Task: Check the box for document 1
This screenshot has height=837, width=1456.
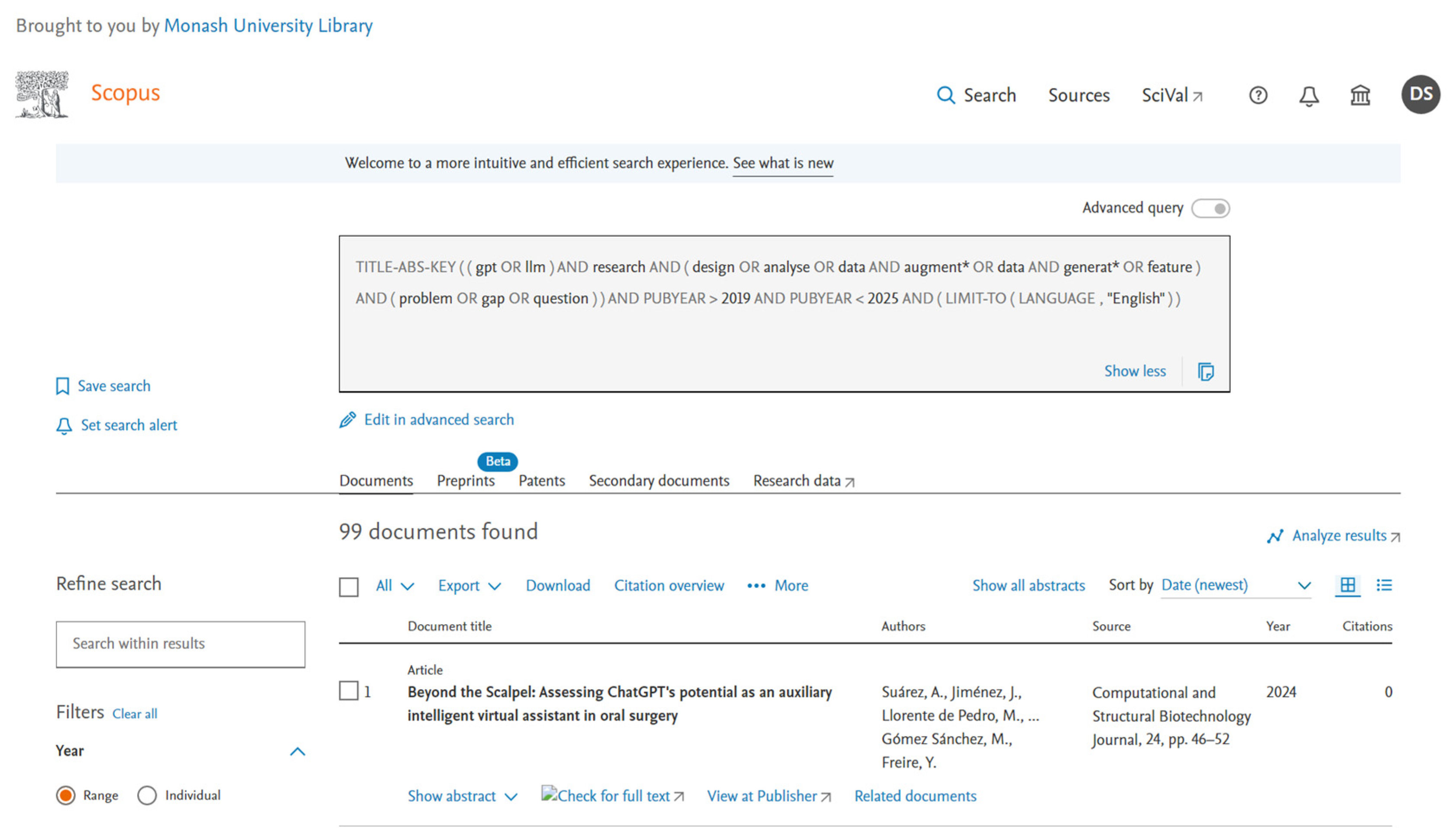Action: [x=348, y=691]
